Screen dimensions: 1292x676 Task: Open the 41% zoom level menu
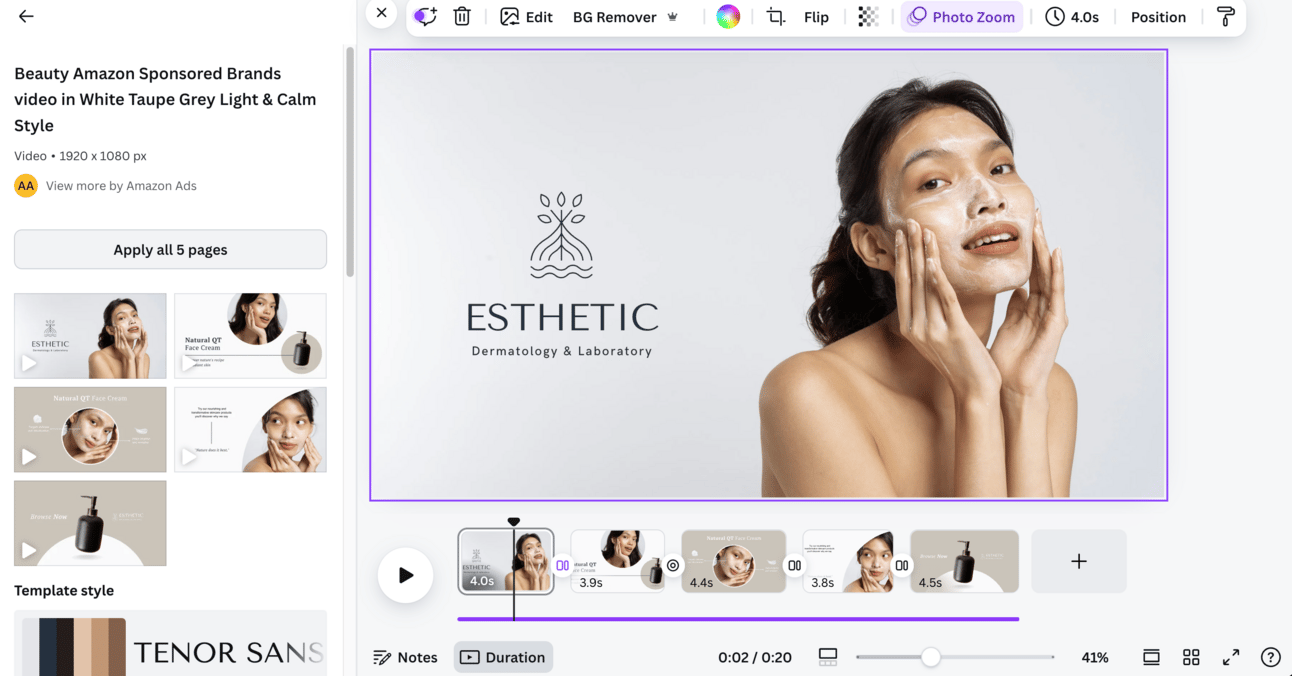(1095, 657)
